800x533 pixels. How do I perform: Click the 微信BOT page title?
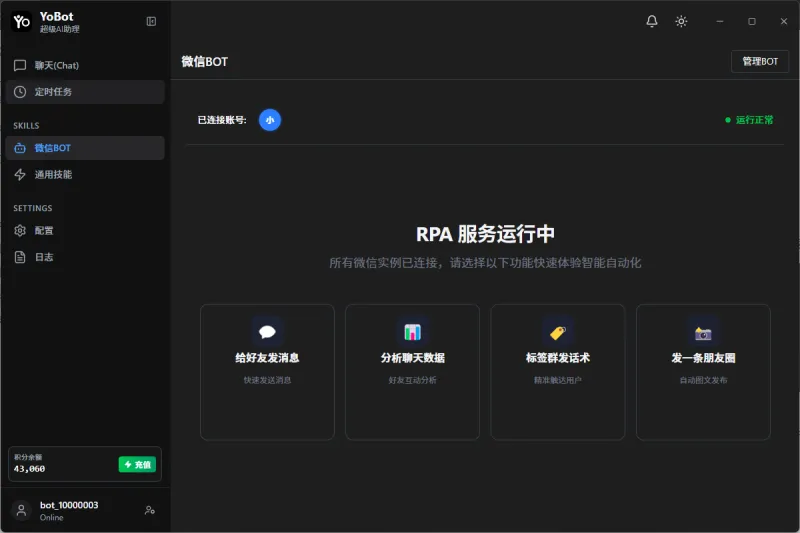pyautogui.click(x=205, y=62)
